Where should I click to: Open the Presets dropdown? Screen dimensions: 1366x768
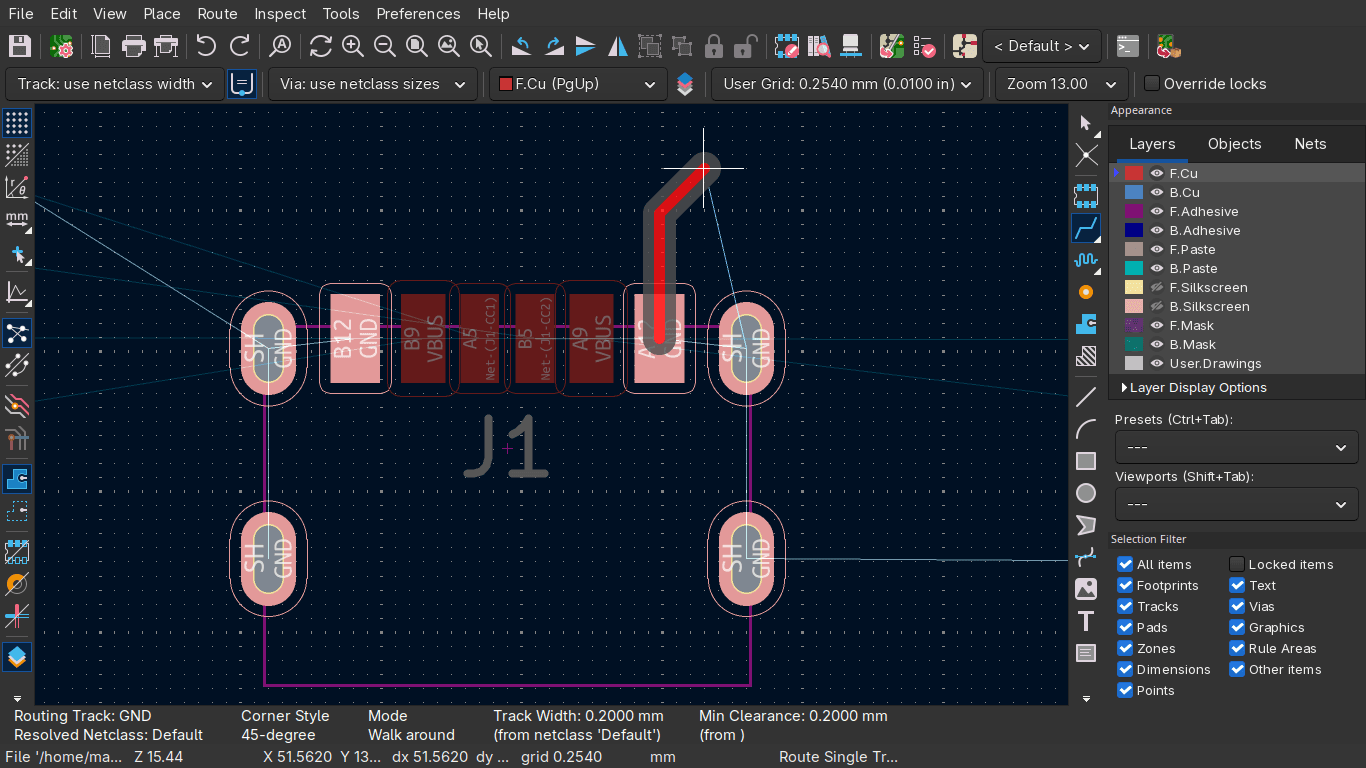[x=1236, y=447]
